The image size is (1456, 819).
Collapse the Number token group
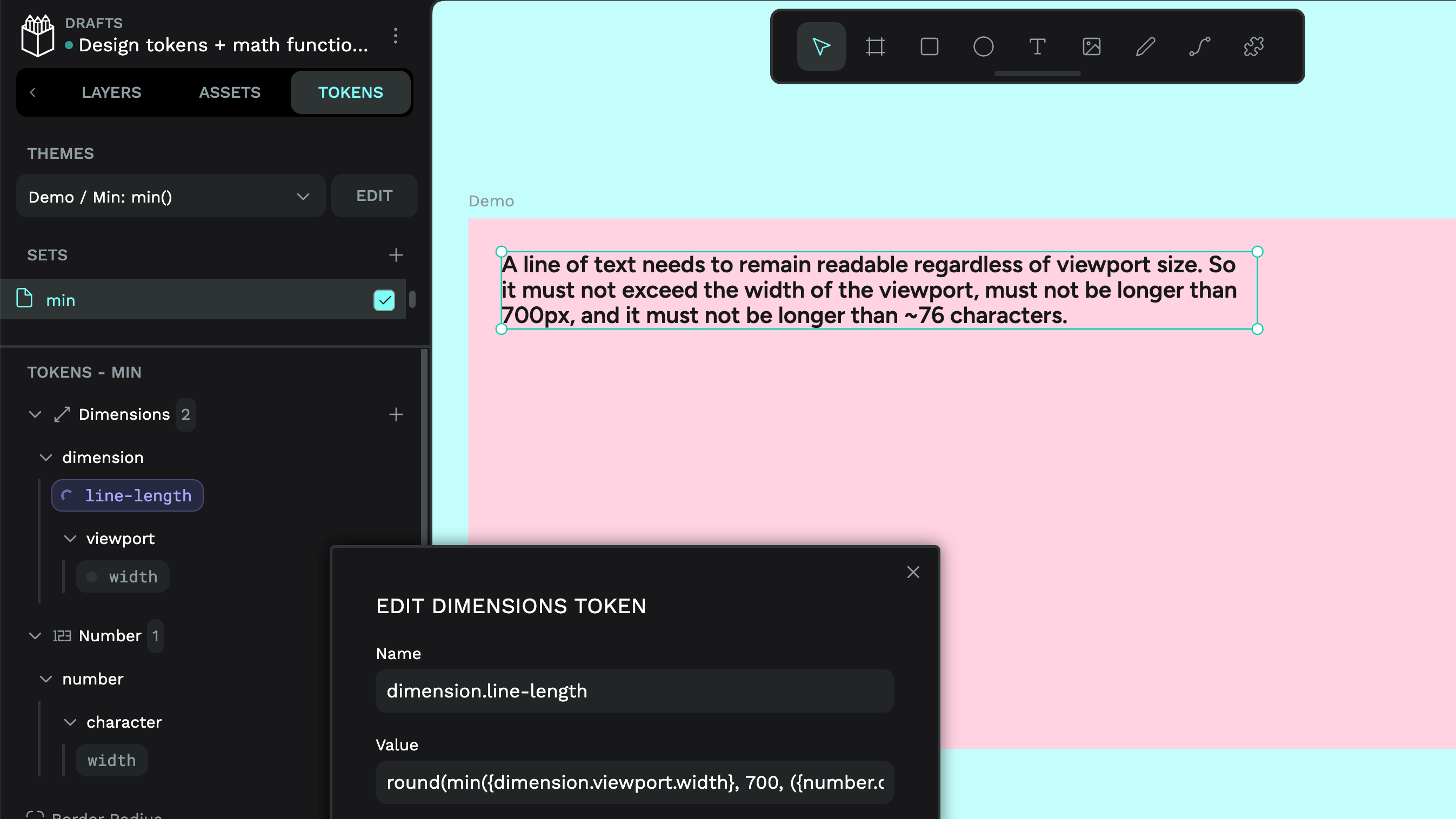pyautogui.click(x=35, y=635)
